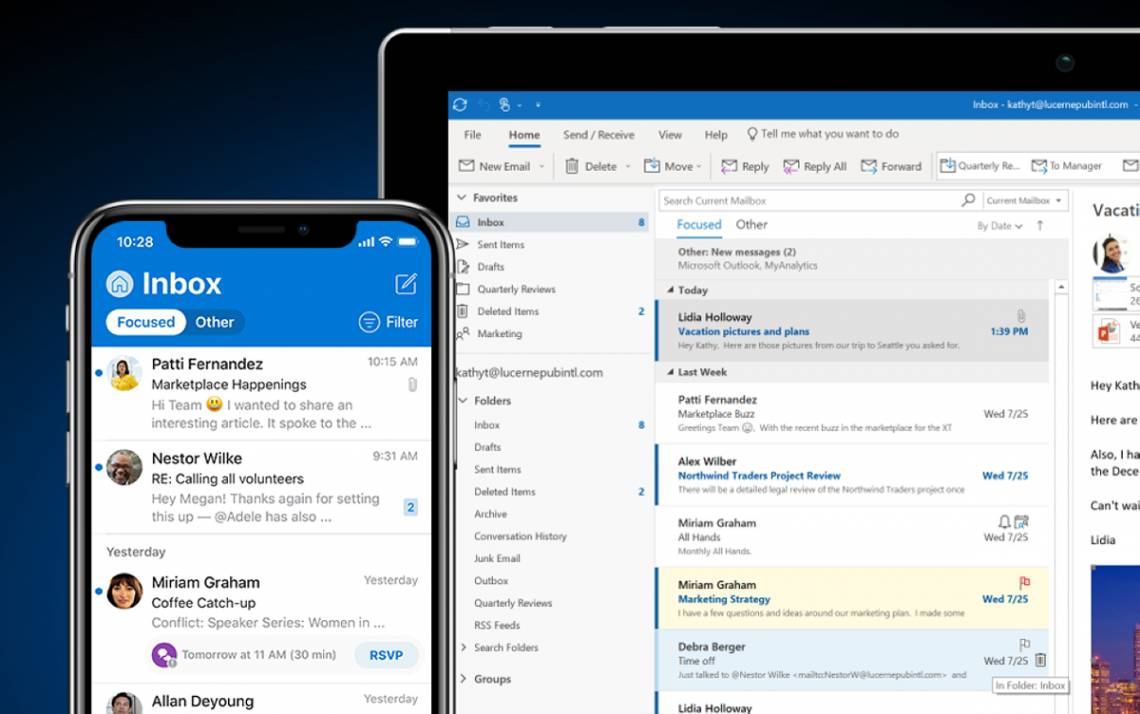Click Reply All in the ribbon
Image resolution: width=1140 pixels, height=714 pixels.
pyautogui.click(x=814, y=167)
